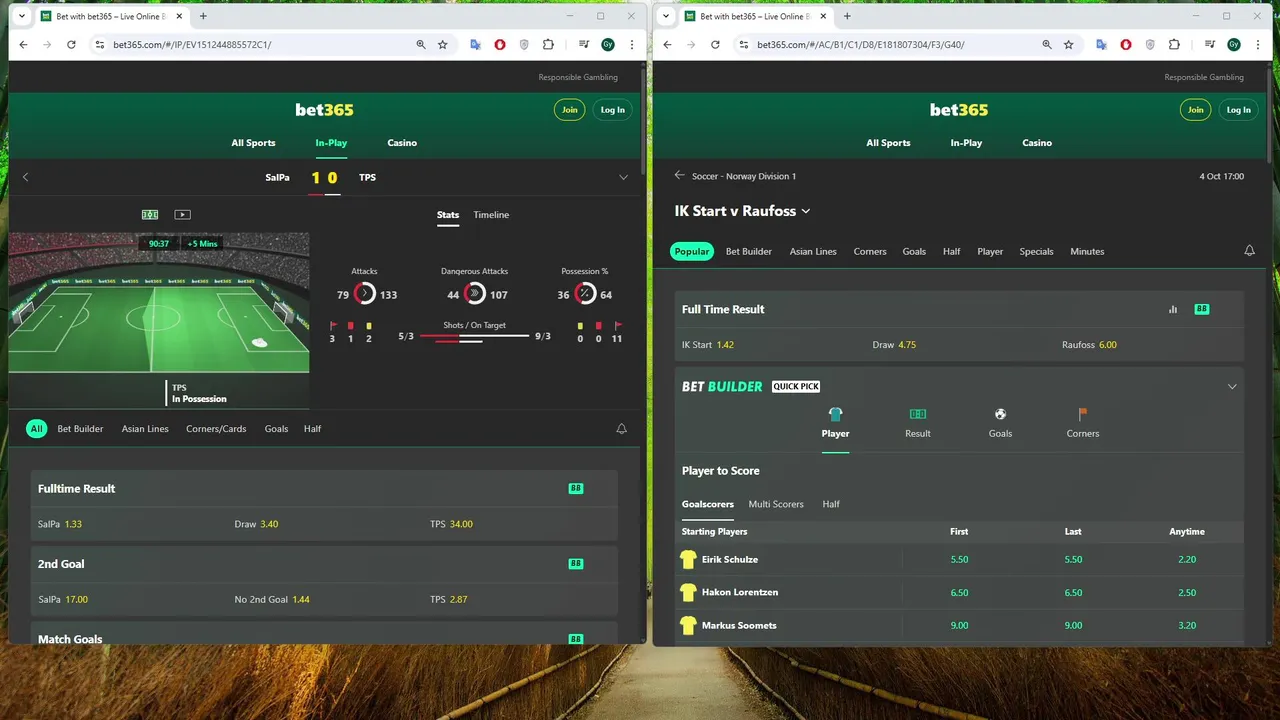The image size is (1280, 720).
Task: Click the live video stream icon
Action: coord(182,214)
